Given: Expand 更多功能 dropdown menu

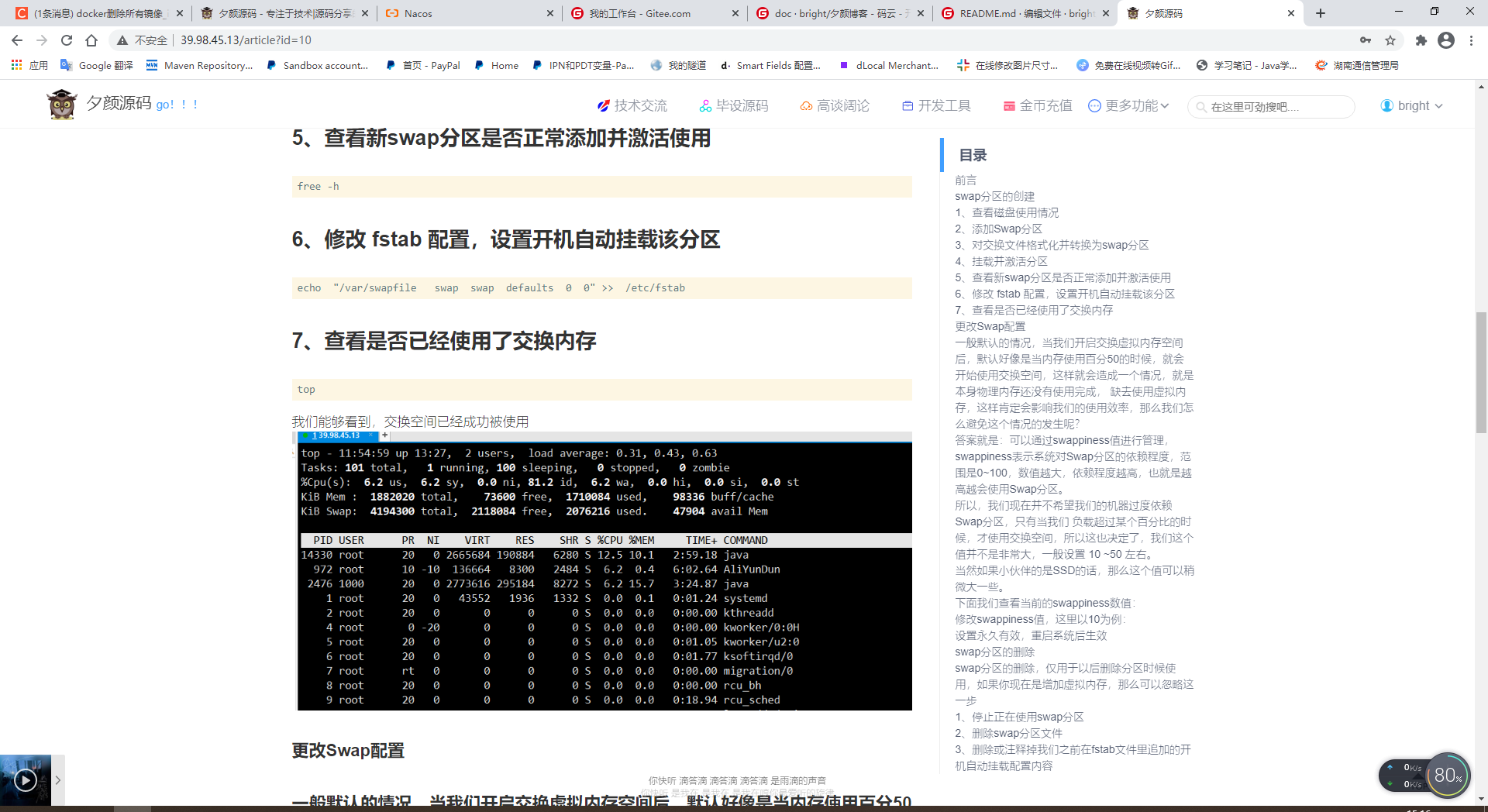Looking at the screenshot, I should point(1128,105).
